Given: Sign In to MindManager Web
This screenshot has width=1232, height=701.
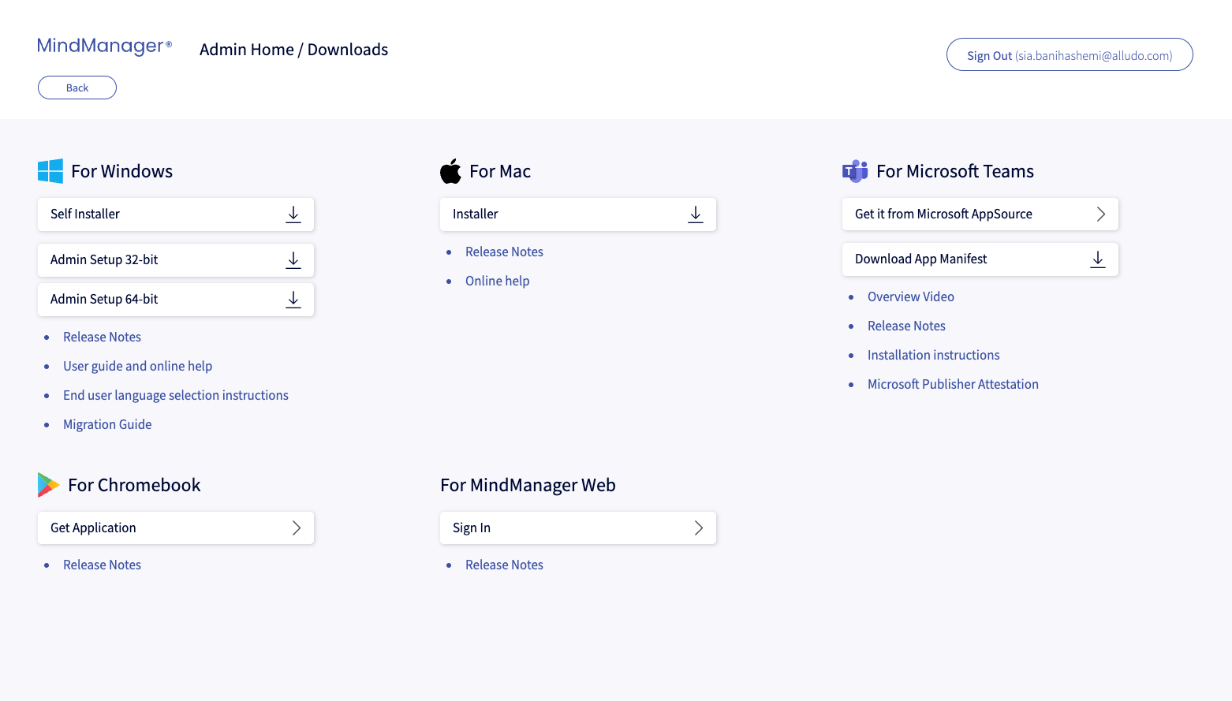Looking at the screenshot, I should coord(578,528).
